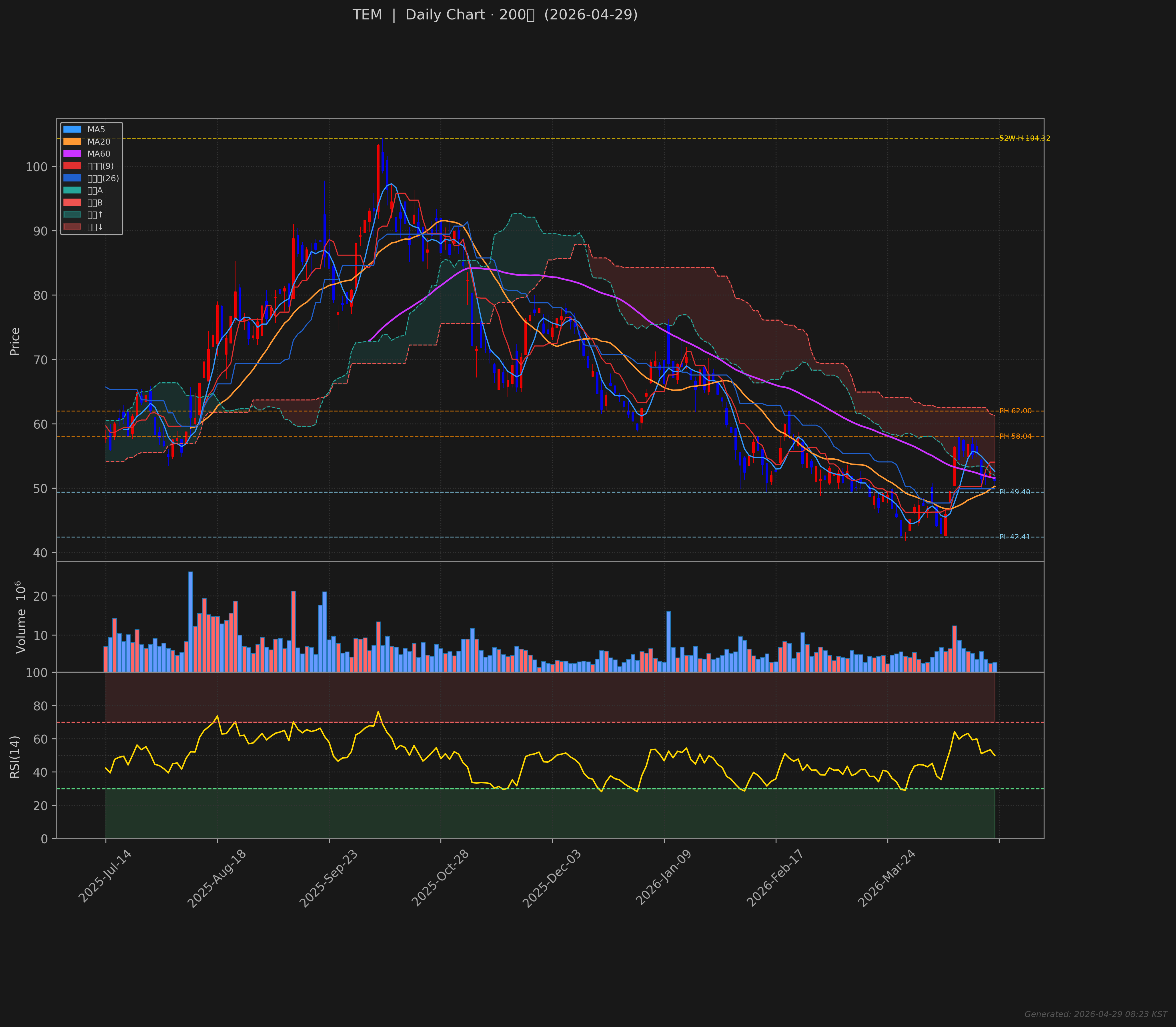Click the 2026-Mar-24 date axis label
Viewport: 1176px width, 1027px height.
pos(887,878)
